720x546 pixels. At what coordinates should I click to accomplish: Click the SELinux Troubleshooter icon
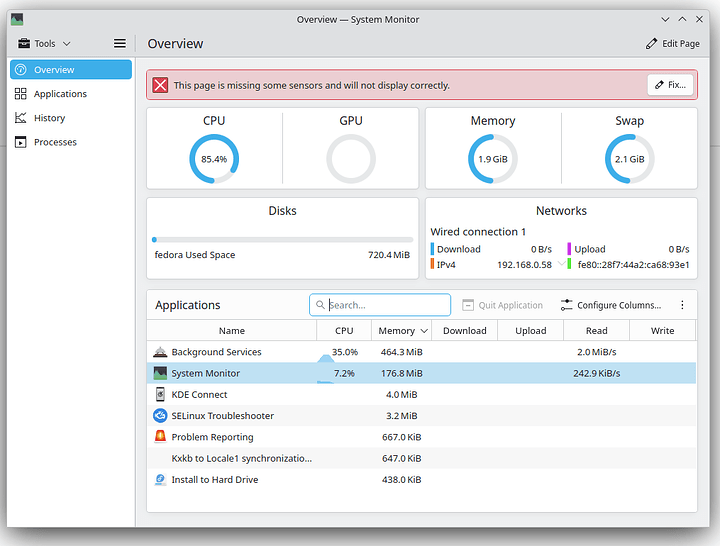click(160, 415)
